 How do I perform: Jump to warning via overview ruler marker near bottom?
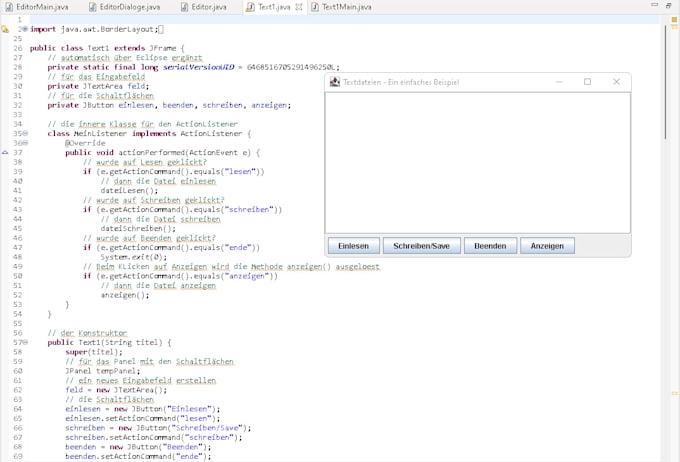pos(674,393)
